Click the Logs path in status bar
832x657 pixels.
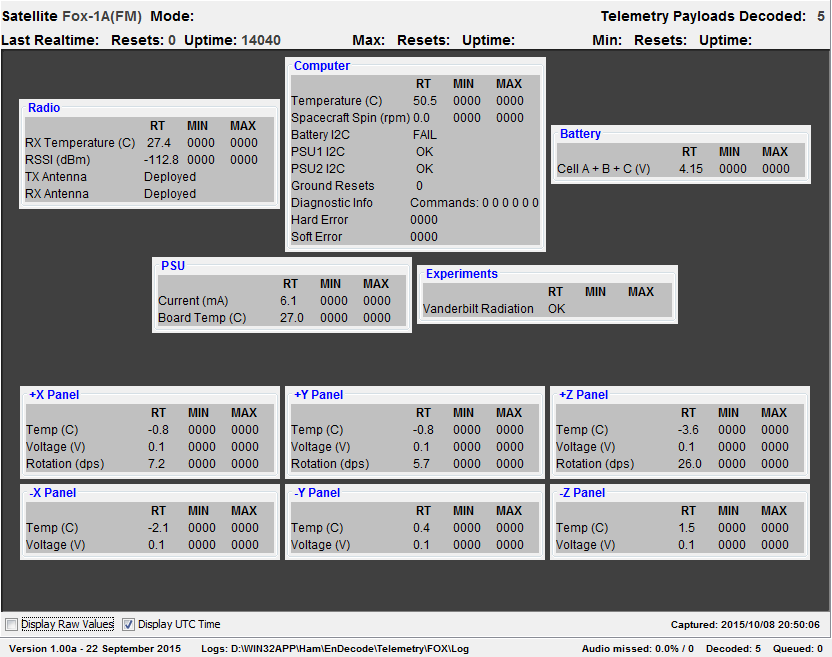tap(335, 649)
